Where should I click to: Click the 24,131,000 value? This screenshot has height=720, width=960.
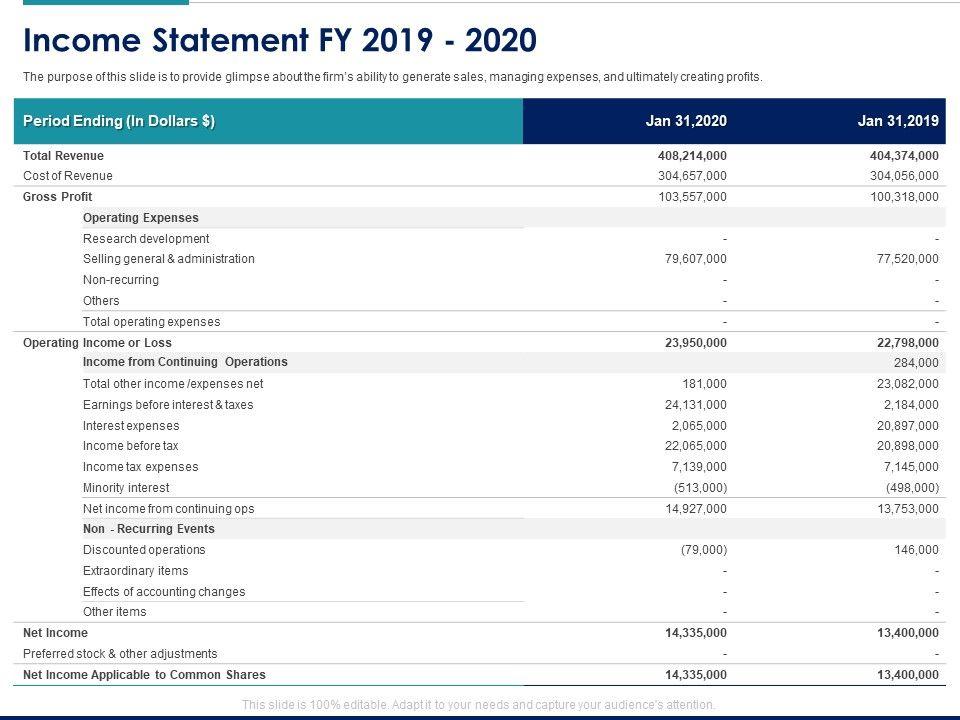[696, 405]
